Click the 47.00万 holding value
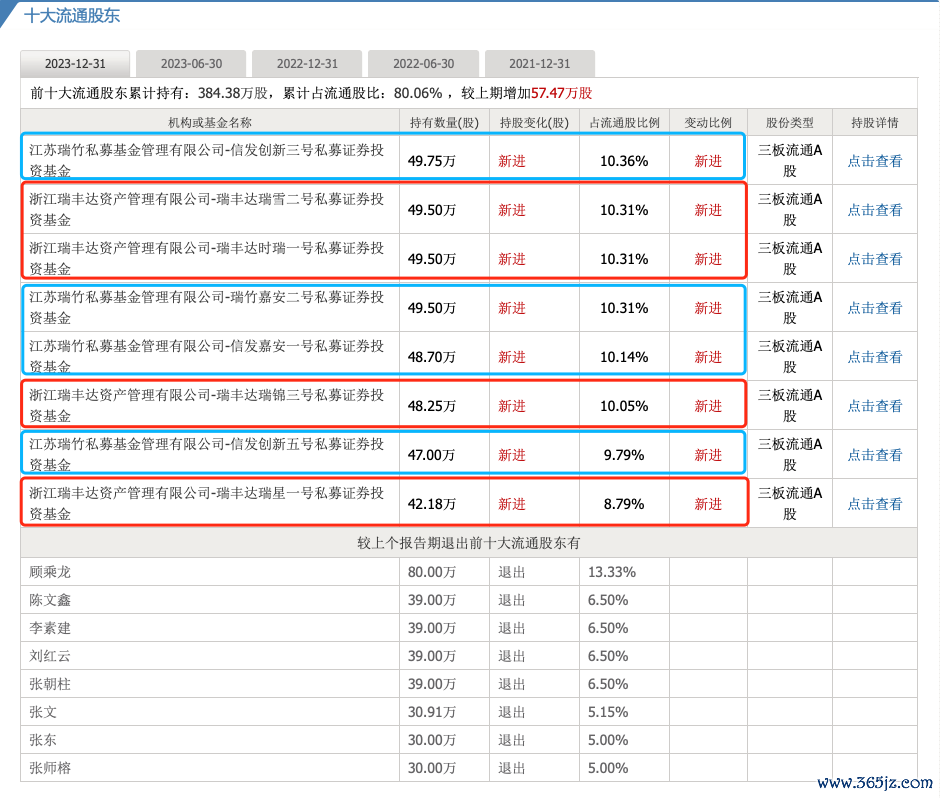 pyautogui.click(x=432, y=456)
